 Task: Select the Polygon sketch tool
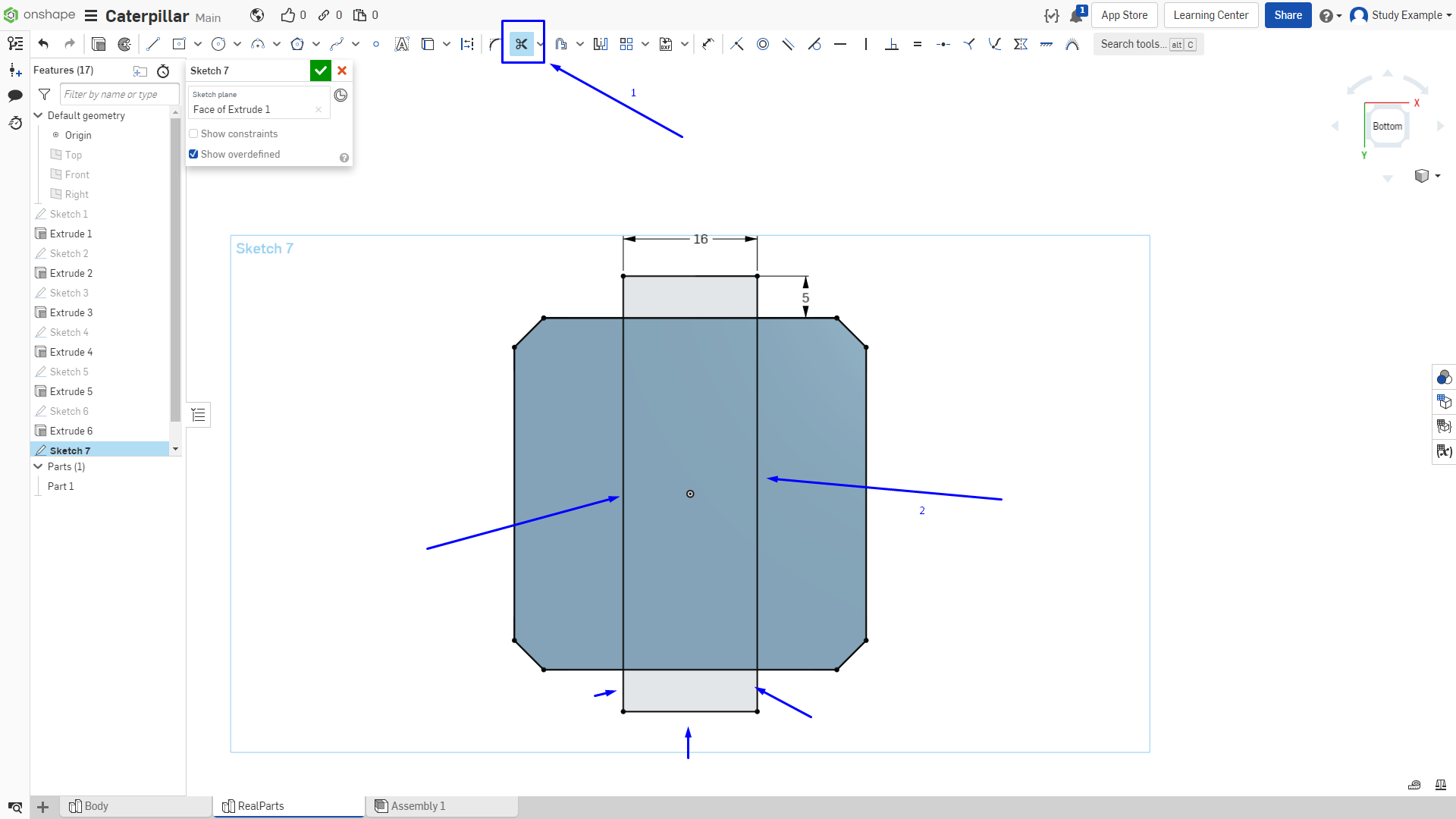tap(297, 44)
